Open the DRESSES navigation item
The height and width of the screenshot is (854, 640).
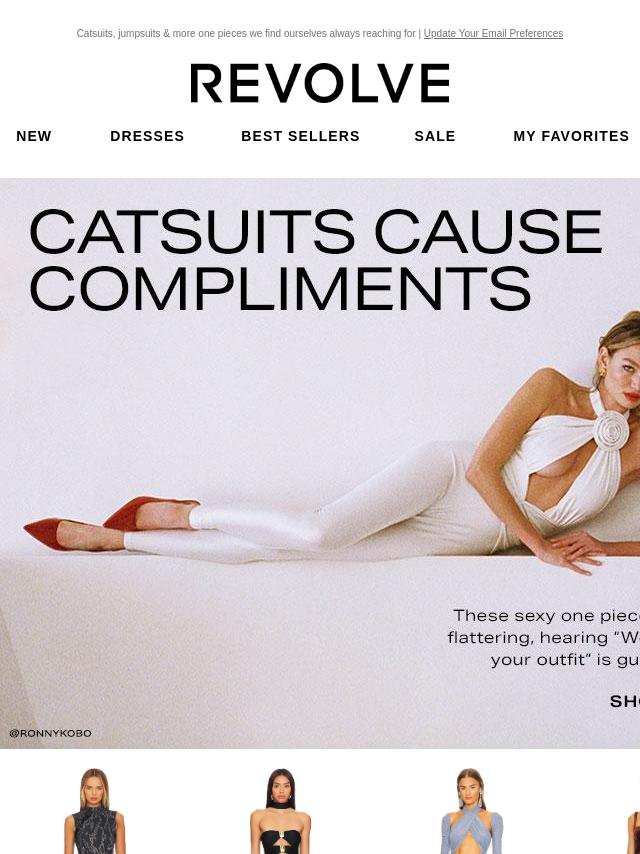(x=147, y=136)
